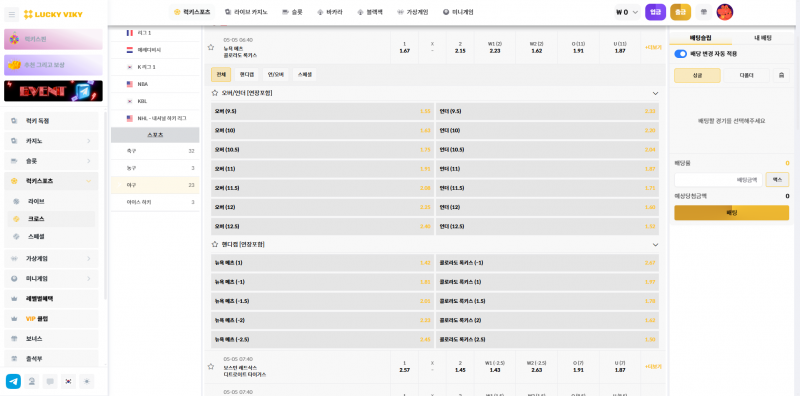Expand the 가상게임 sidebar submenu
800x396 pixels.
tap(89, 259)
